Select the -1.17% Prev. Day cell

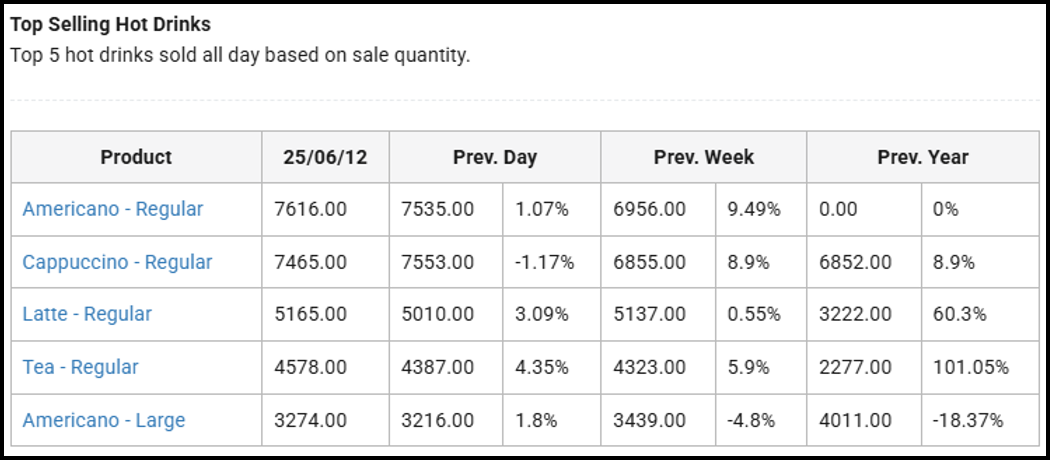pyautogui.click(x=545, y=262)
